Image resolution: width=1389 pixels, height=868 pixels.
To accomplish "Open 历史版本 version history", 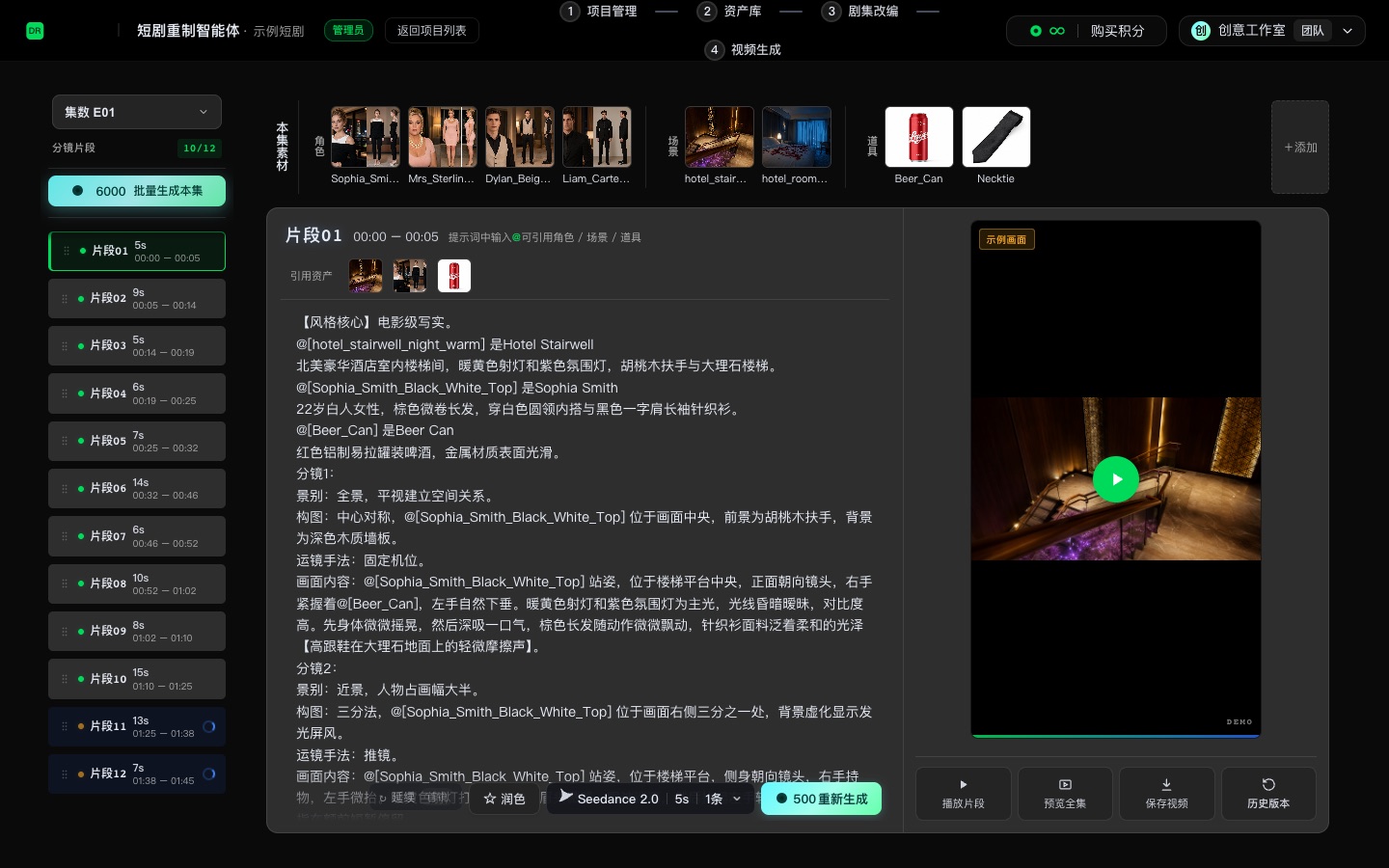I will [x=1268, y=794].
